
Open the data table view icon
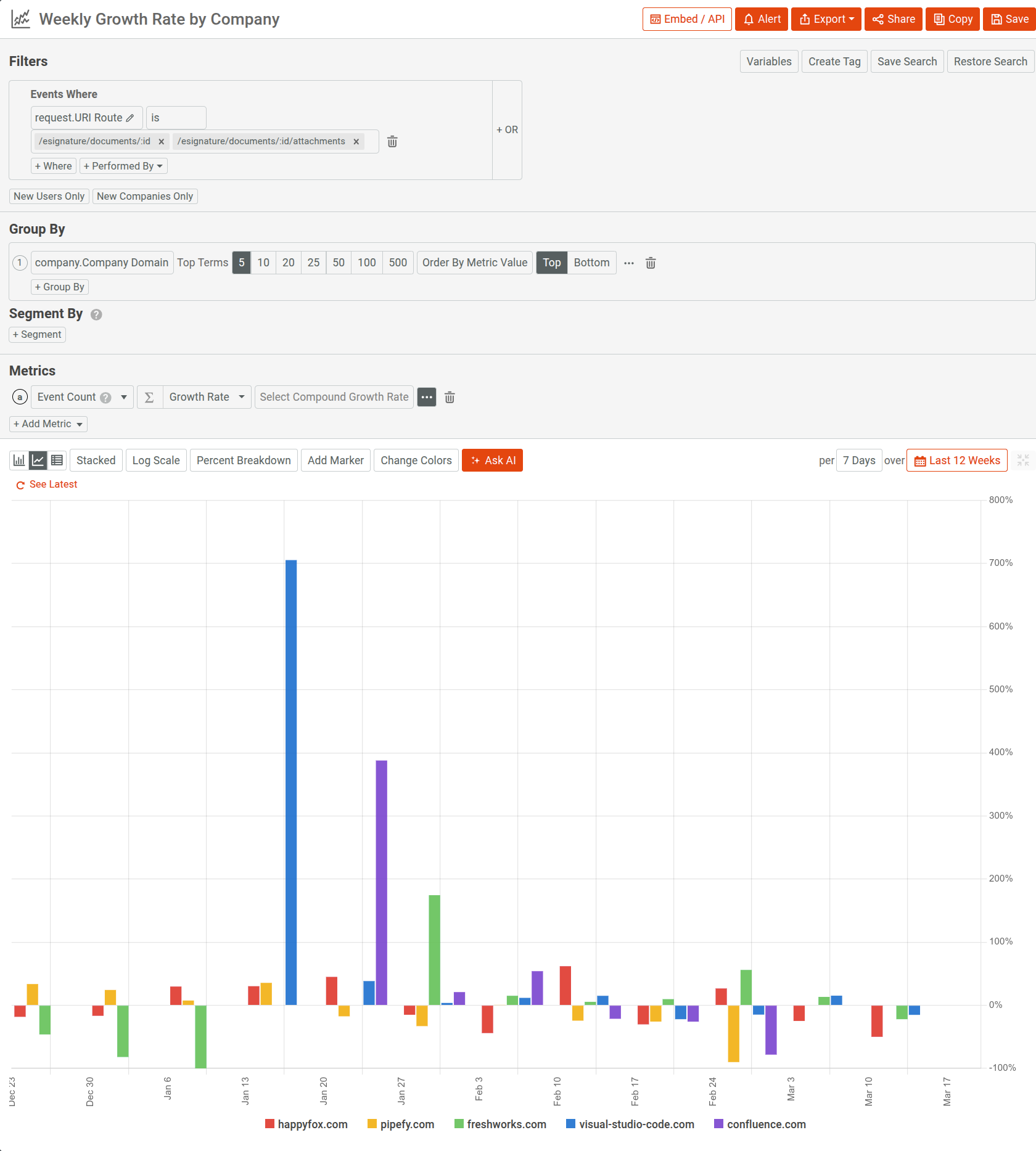tap(57, 460)
